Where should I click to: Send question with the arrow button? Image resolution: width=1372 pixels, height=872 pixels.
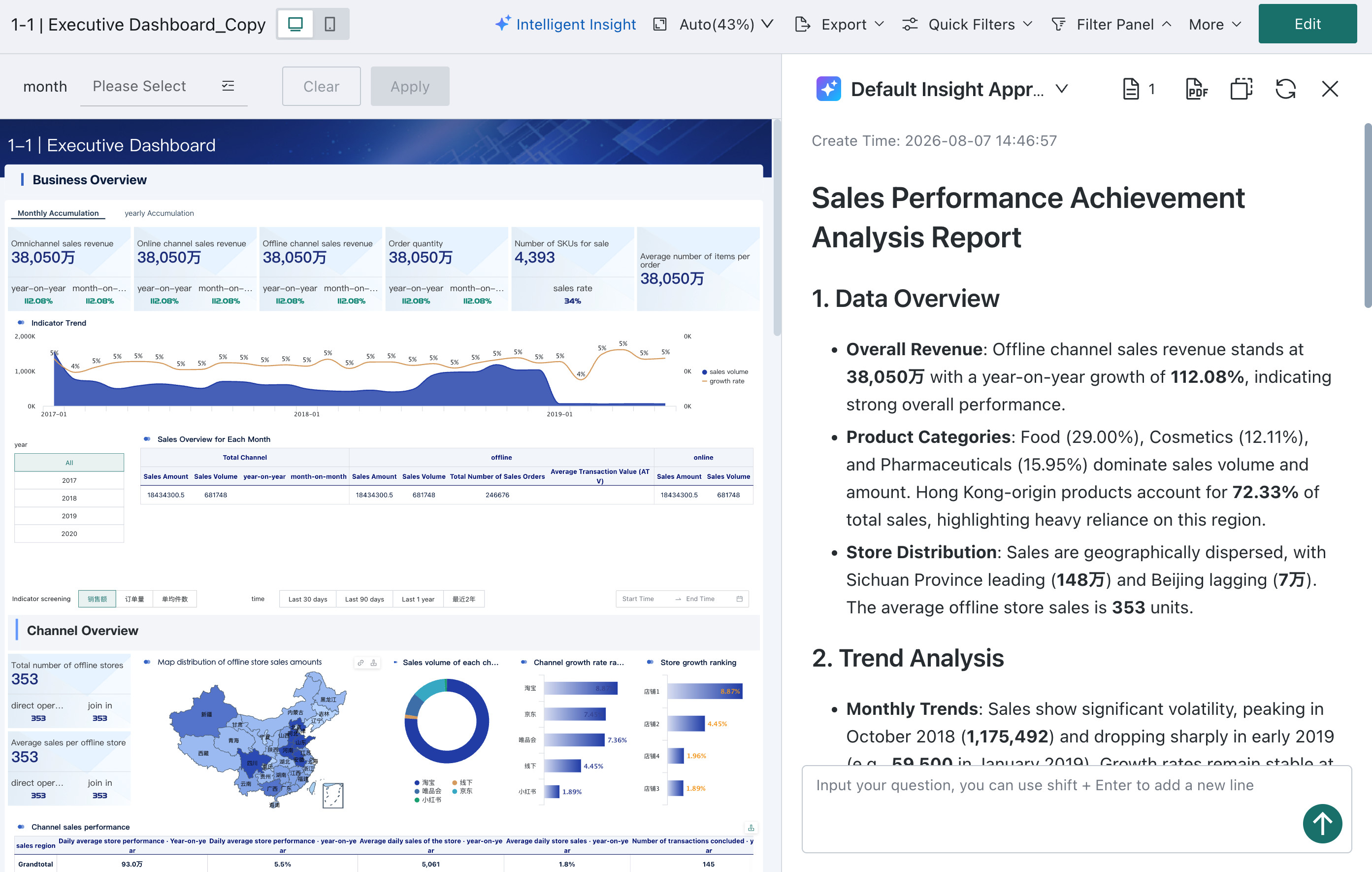1322,823
